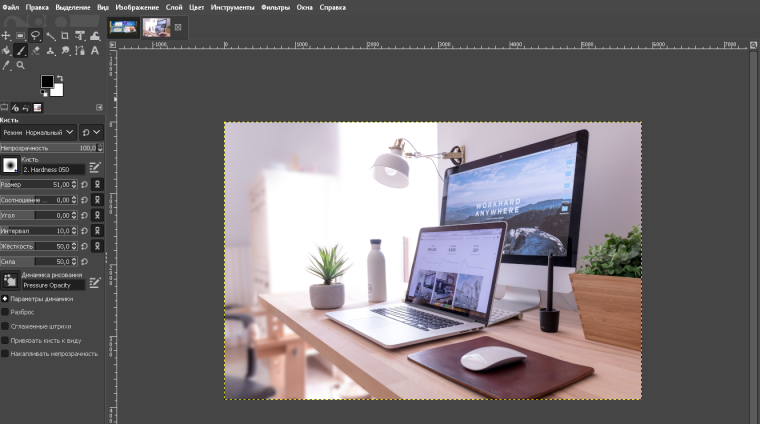
Task: Open the tool options panel configuration menu
Action: tap(100, 108)
